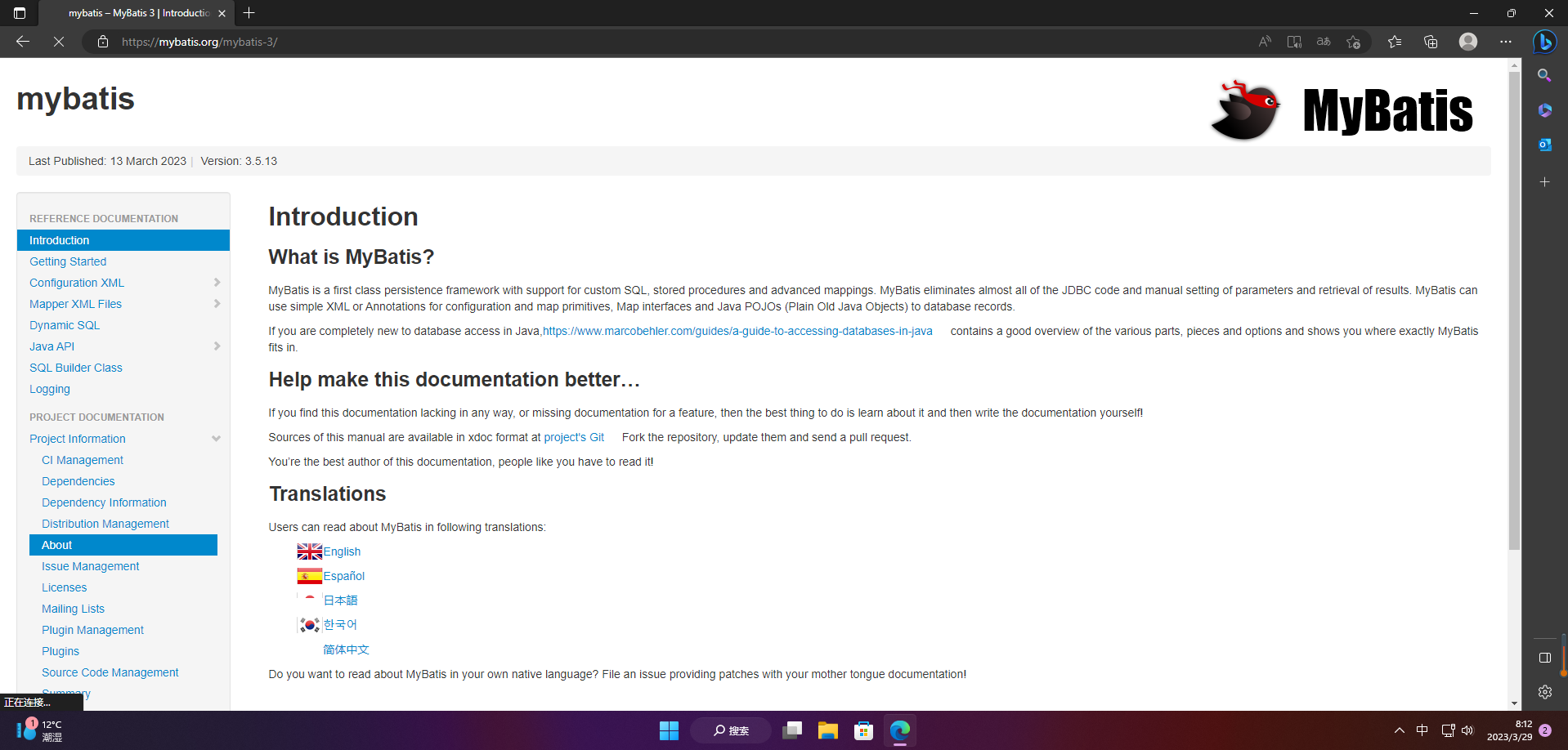The image size is (1568, 750).
Task: Open Source Code Management link
Action: (110, 672)
